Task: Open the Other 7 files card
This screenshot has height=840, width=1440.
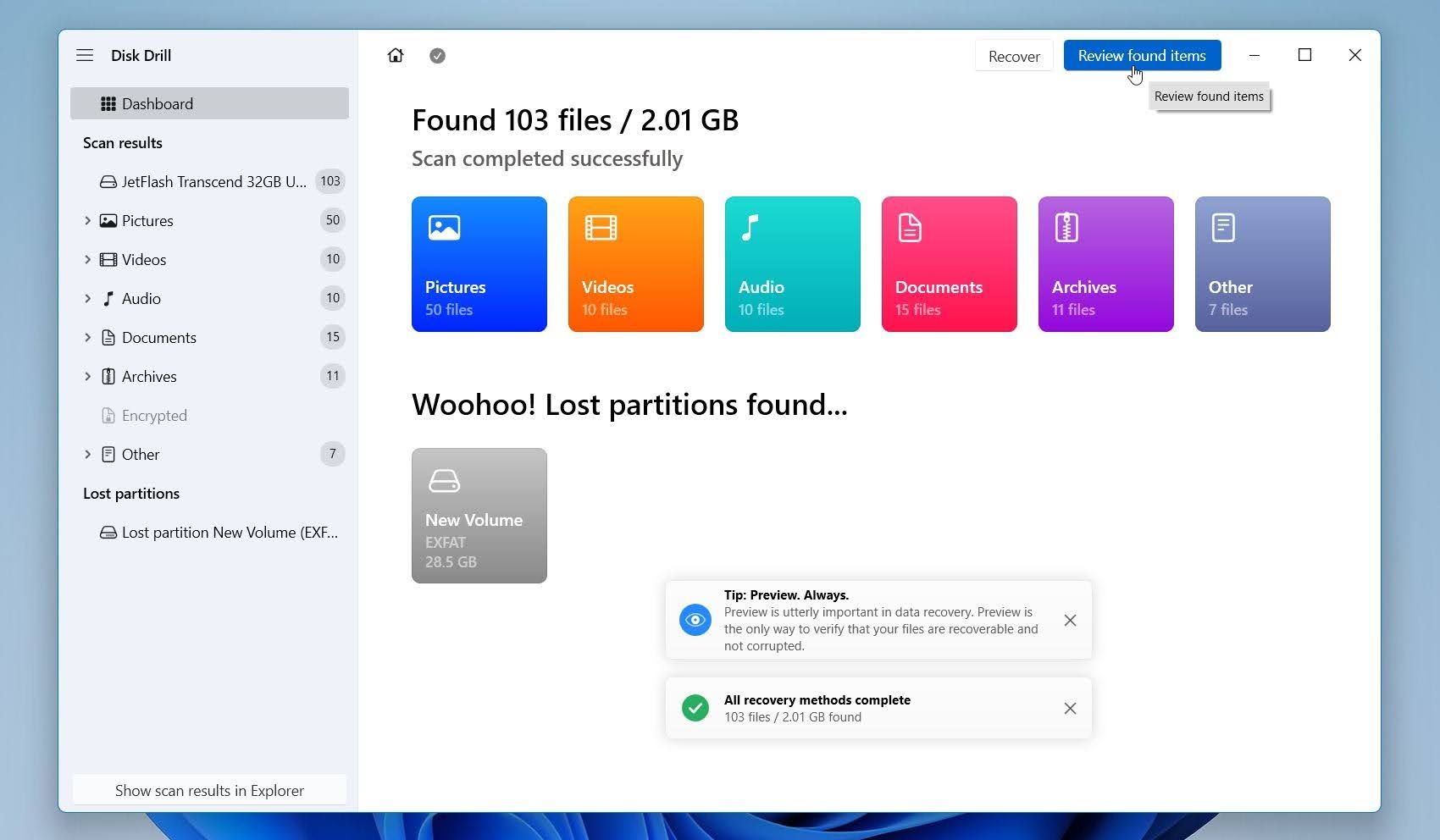Action: point(1263,264)
